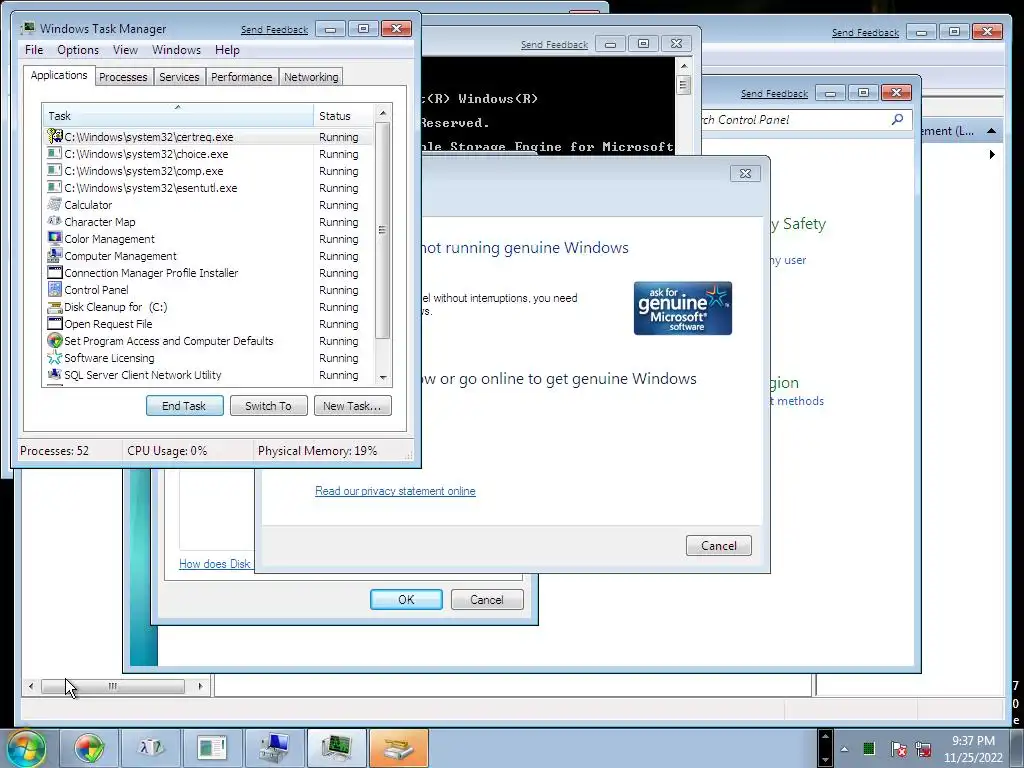Select the Calculator task icon
The height and width of the screenshot is (768, 1024).
click(55, 204)
